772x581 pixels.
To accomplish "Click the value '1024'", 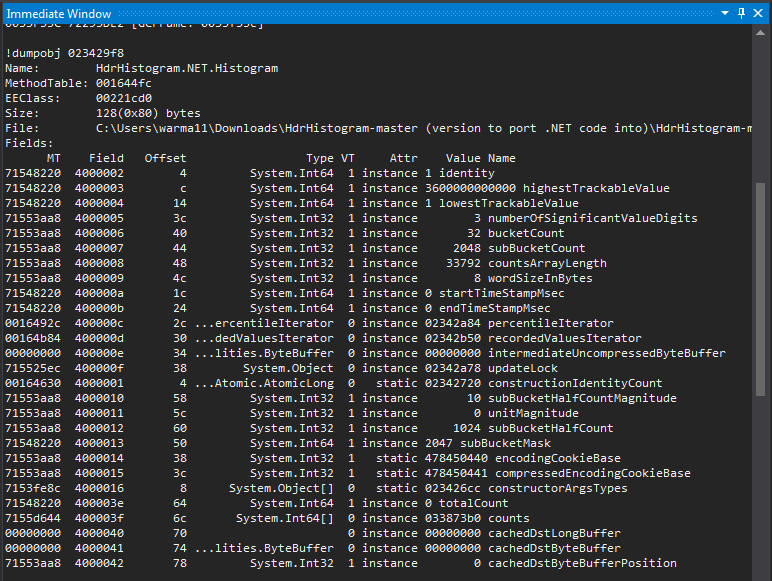I will tap(467, 429).
